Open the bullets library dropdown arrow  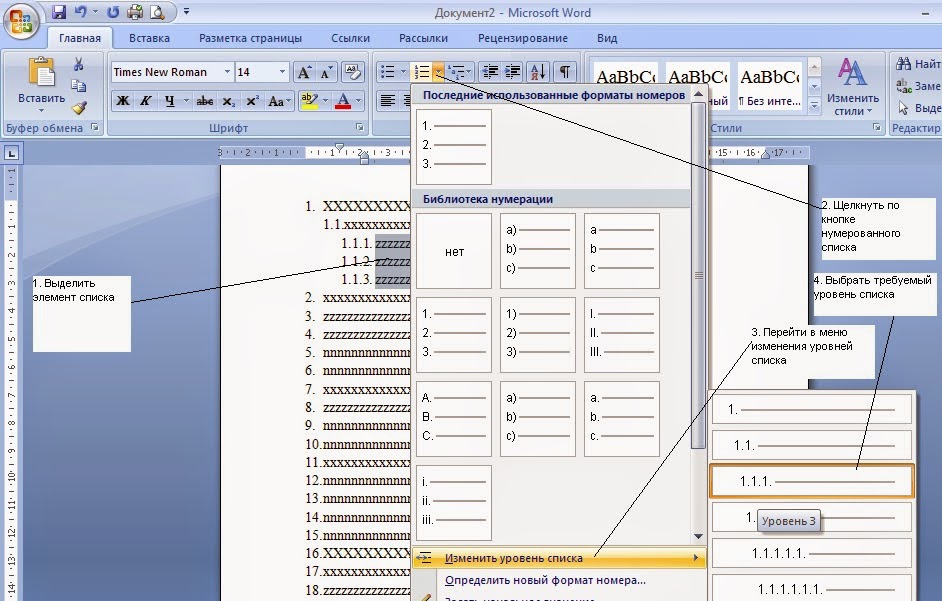coord(404,72)
